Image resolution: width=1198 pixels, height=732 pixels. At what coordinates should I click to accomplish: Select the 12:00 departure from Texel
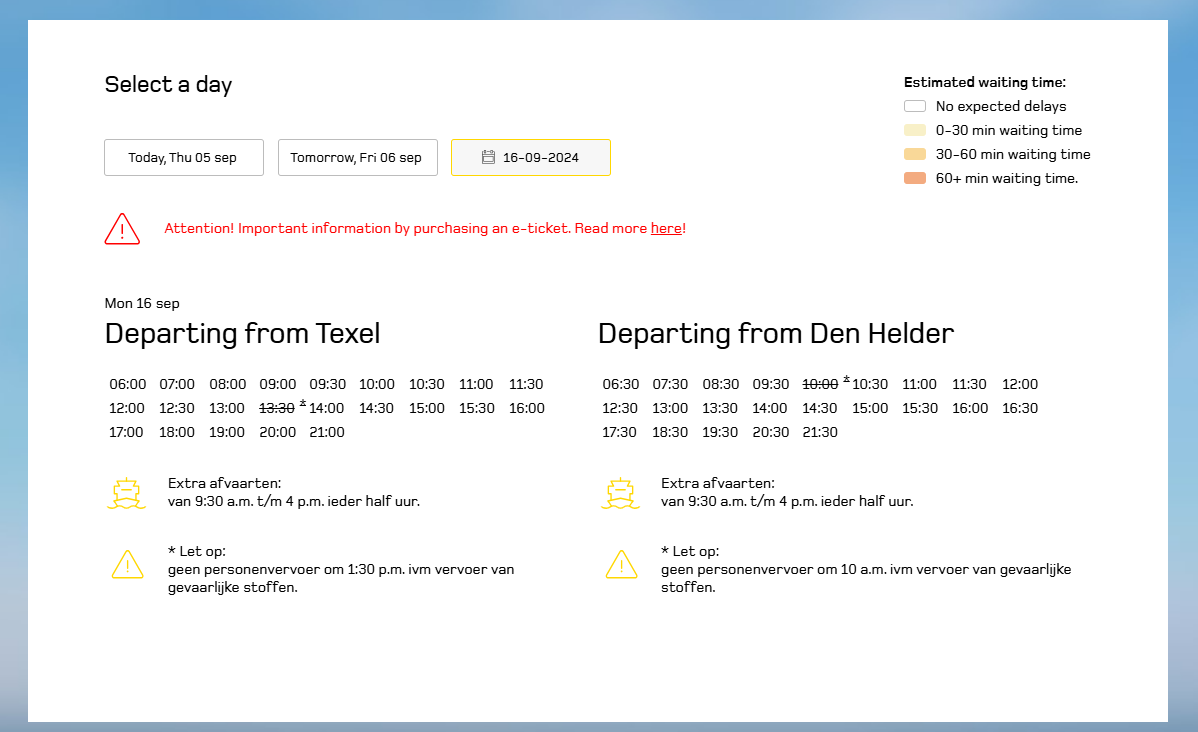[127, 408]
